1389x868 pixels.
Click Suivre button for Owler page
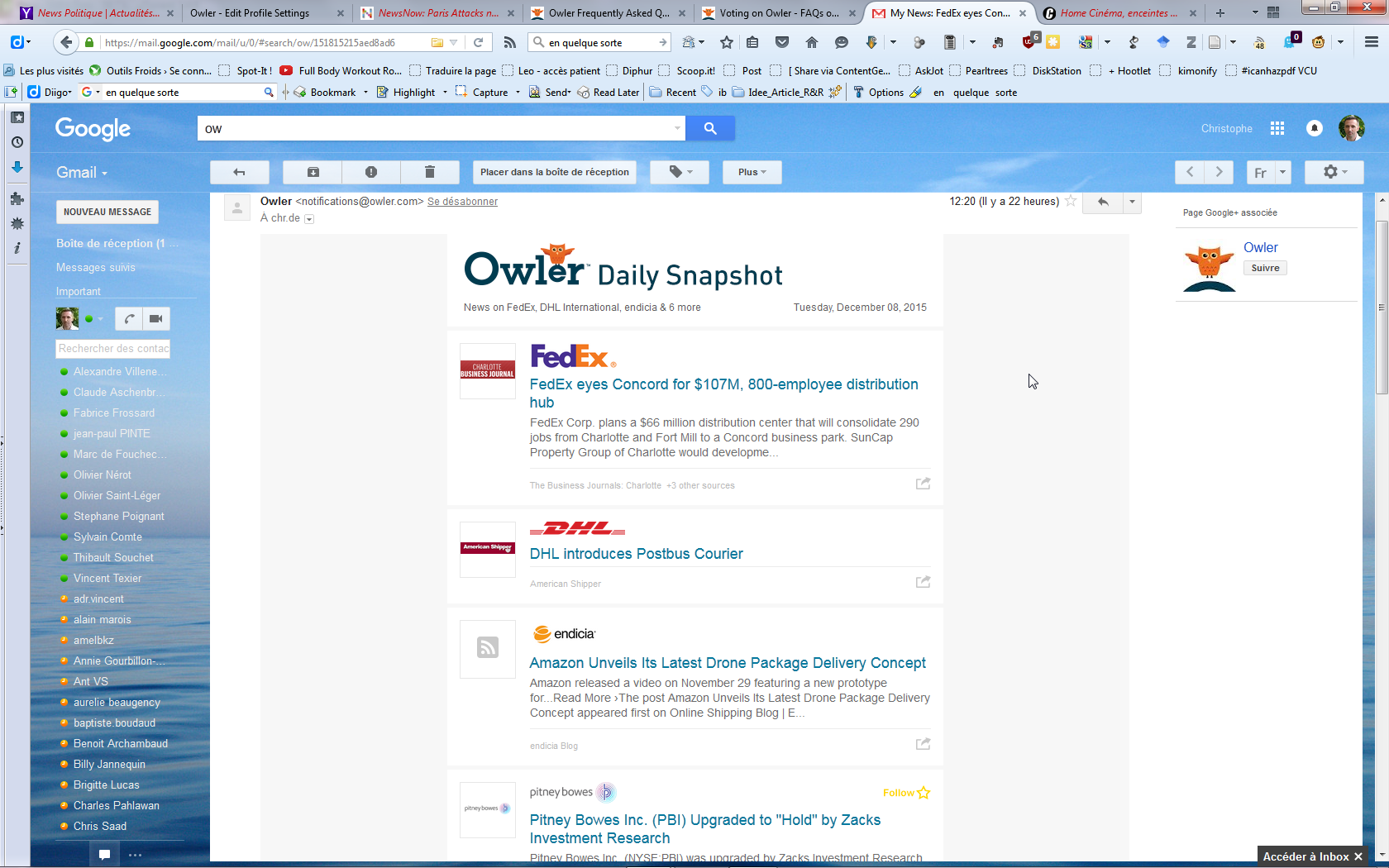click(x=1265, y=268)
